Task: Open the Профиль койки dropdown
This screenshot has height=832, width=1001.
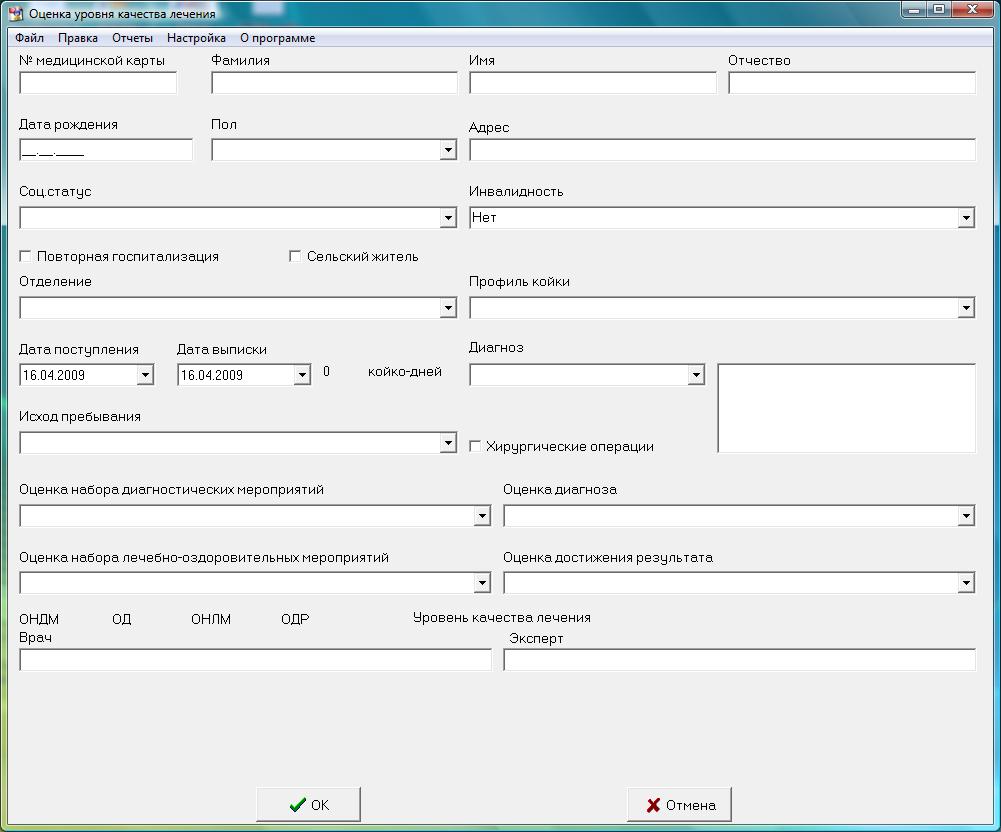Action: (966, 308)
